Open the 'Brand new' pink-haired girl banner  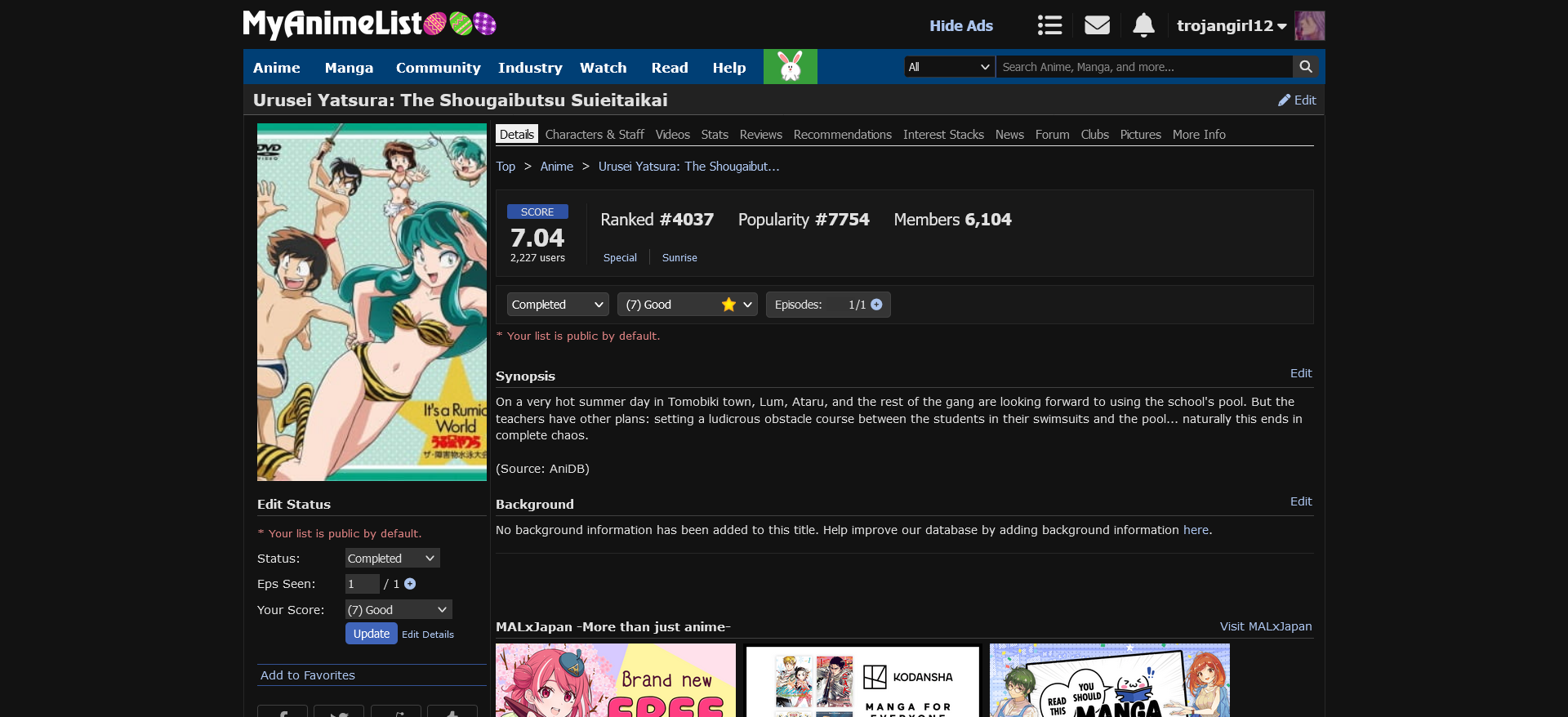[616, 680]
